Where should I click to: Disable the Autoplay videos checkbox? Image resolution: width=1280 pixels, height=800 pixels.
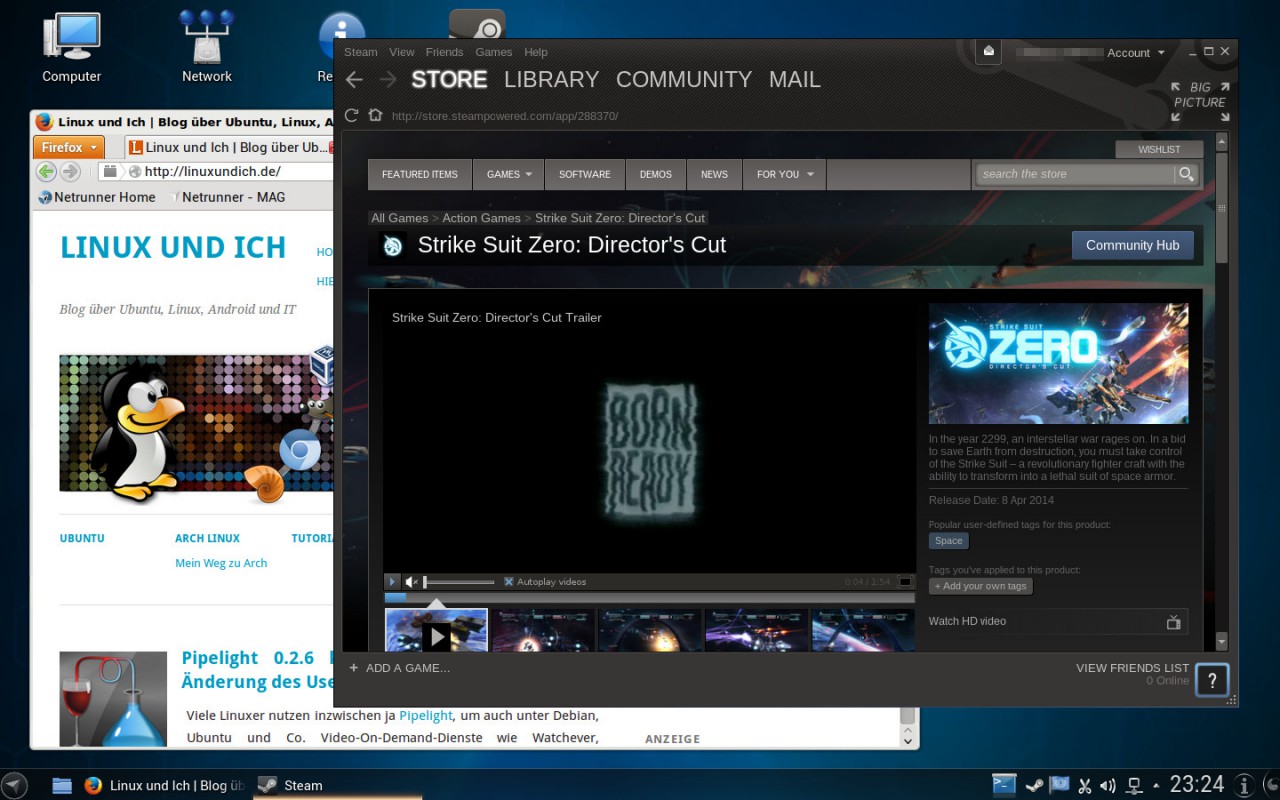pyautogui.click(x=509, y=581)
